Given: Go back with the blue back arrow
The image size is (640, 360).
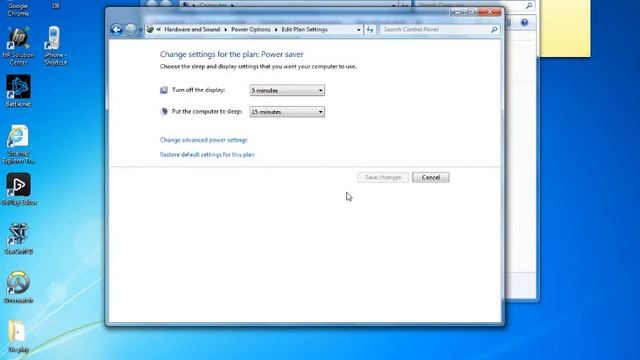Looking at the screenshot, I should click(x=116, y=29).
